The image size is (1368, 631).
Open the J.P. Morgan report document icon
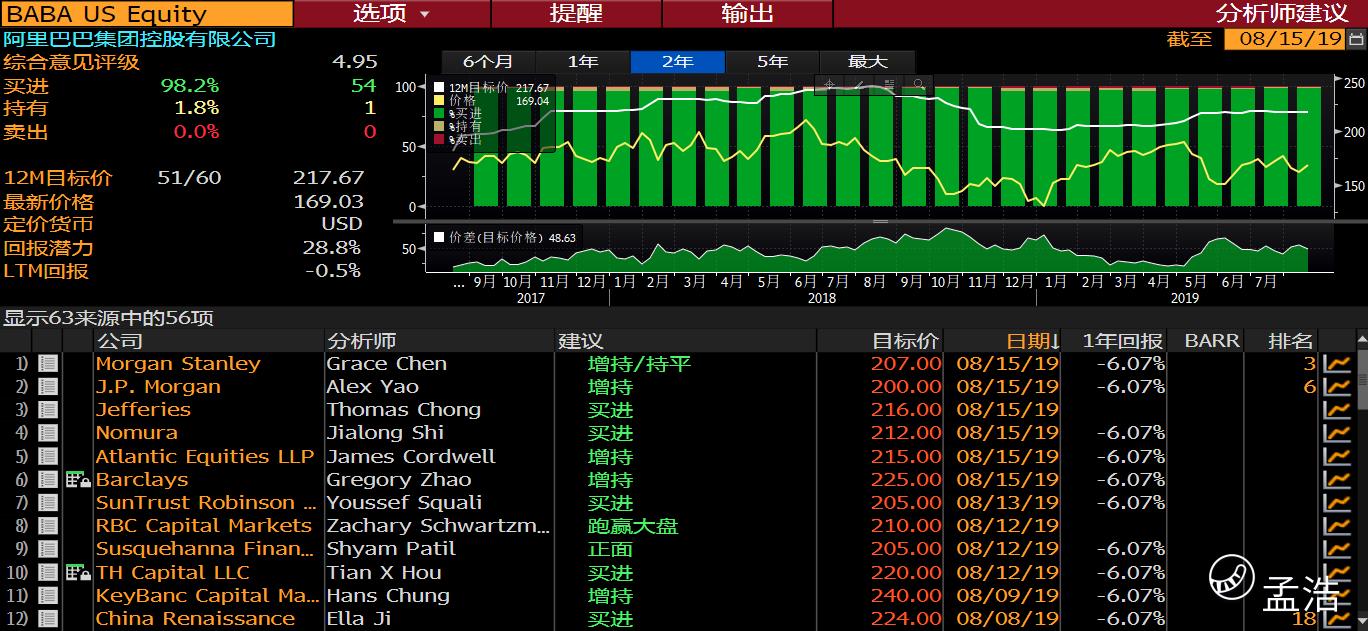click(x=48, y=387)
